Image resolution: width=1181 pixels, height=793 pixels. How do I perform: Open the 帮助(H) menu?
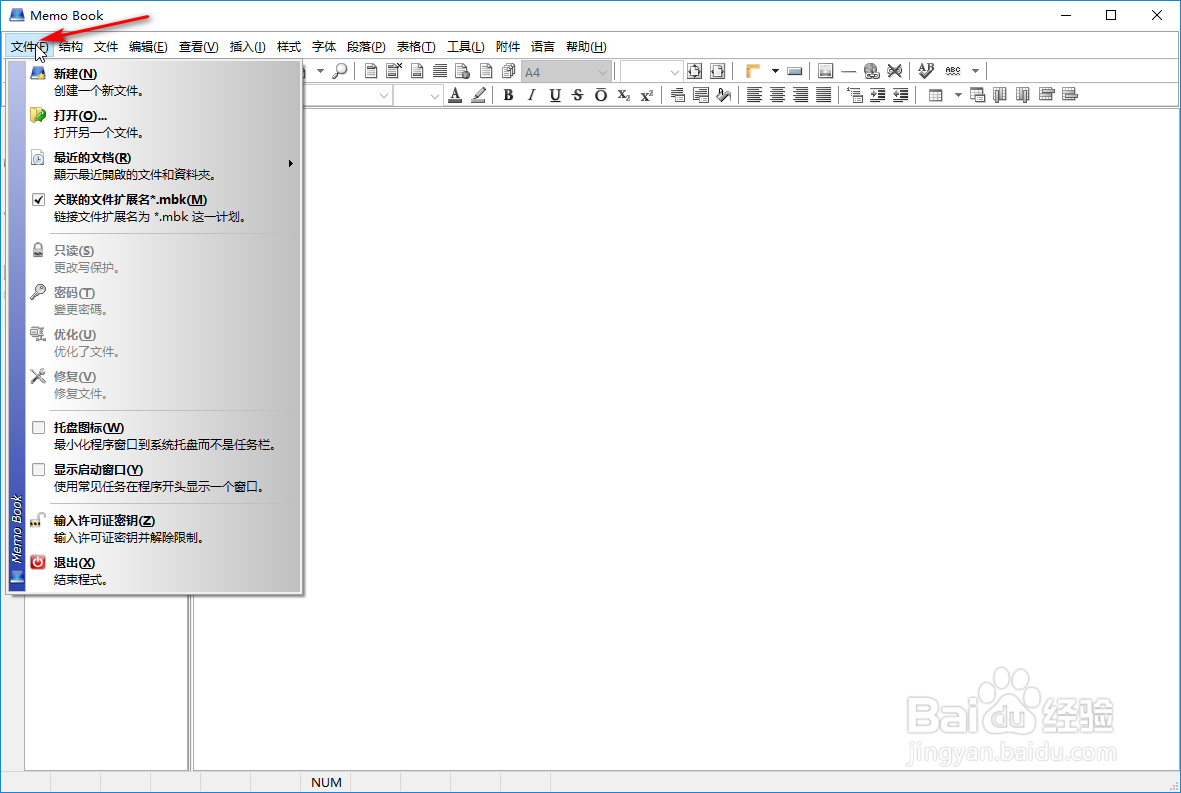click(586, 47)
